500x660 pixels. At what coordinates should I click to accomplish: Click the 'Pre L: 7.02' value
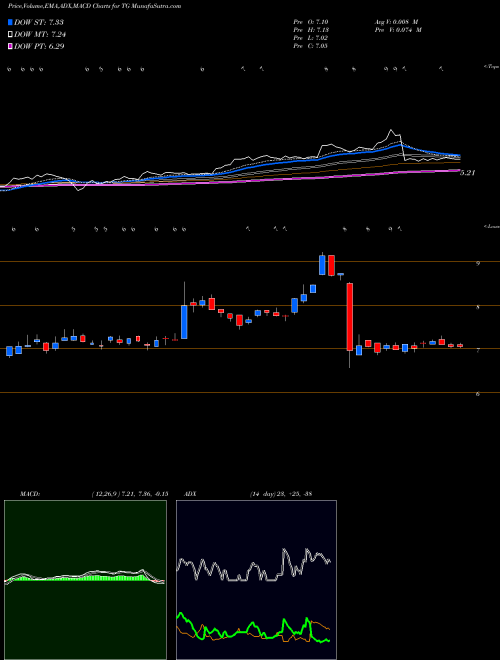pos(311,38)
